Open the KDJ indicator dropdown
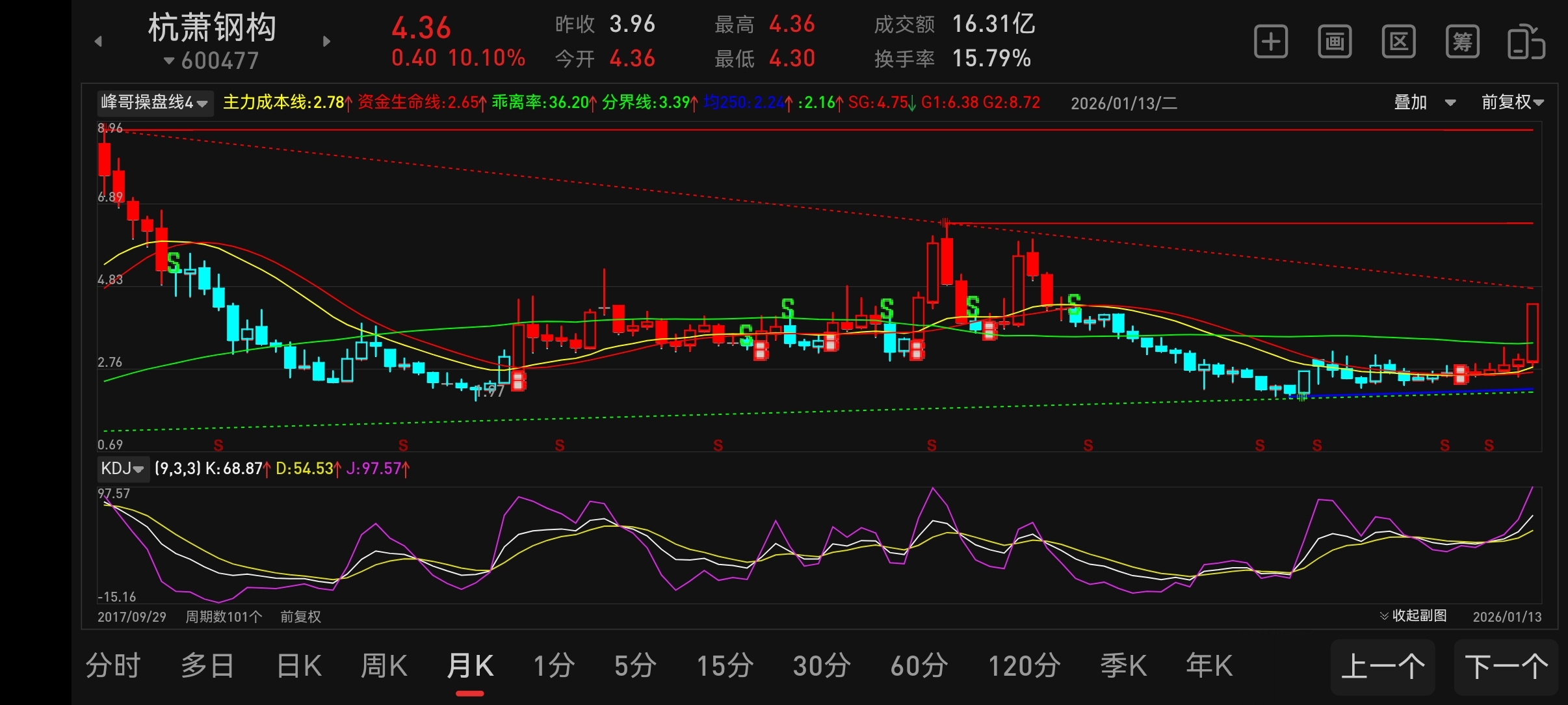 [x=123, y=468]
